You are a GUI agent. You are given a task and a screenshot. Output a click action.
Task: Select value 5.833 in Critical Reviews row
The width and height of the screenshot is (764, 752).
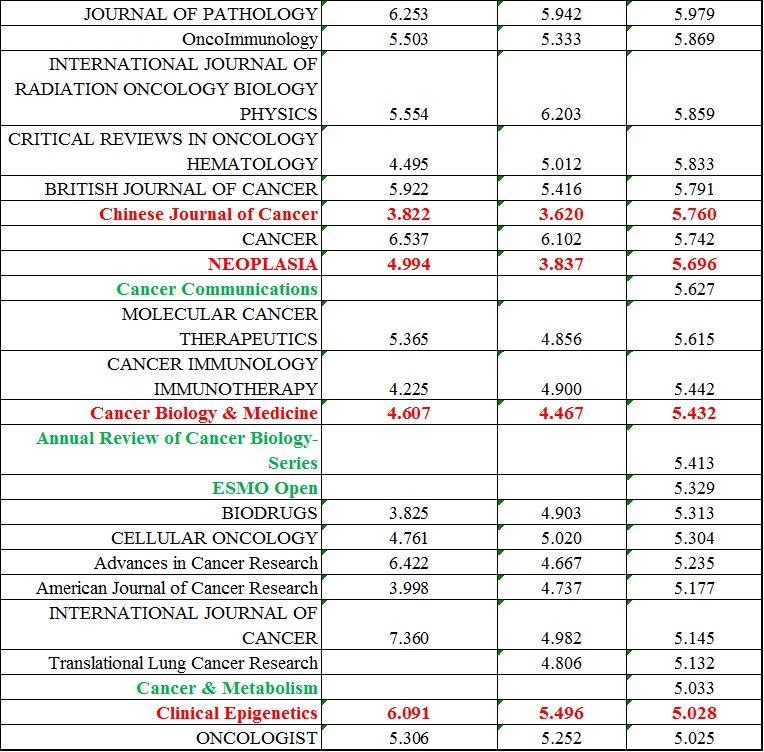694,164
